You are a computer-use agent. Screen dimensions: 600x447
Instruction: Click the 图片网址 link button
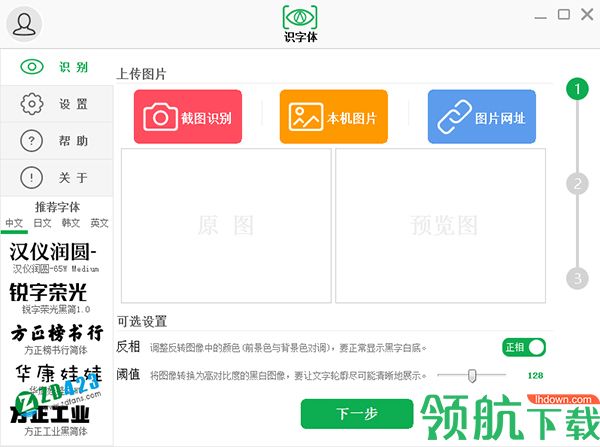(x=482, y=117)
